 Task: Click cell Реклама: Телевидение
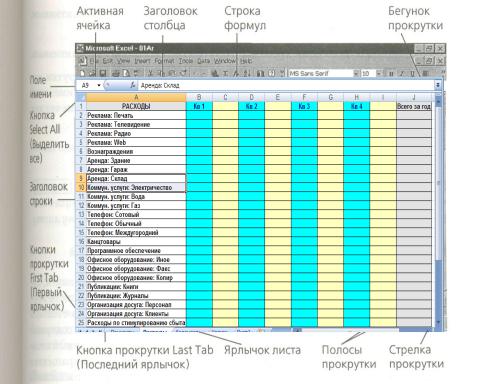136,124
